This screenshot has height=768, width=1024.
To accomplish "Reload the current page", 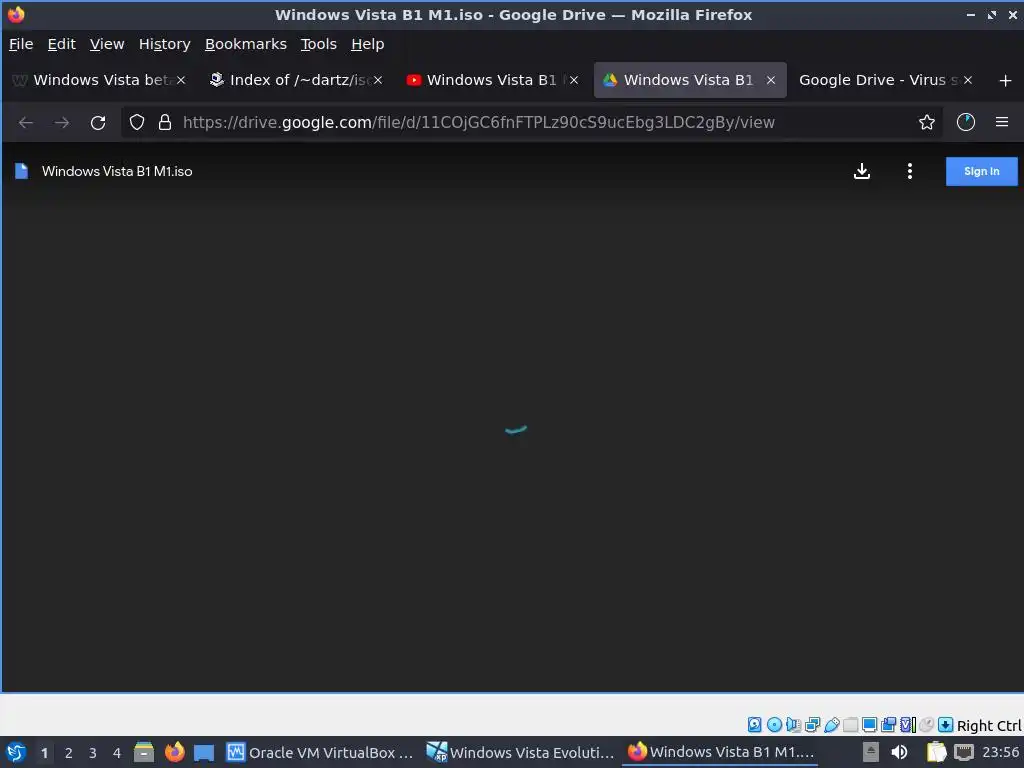I will click(98, 122).
